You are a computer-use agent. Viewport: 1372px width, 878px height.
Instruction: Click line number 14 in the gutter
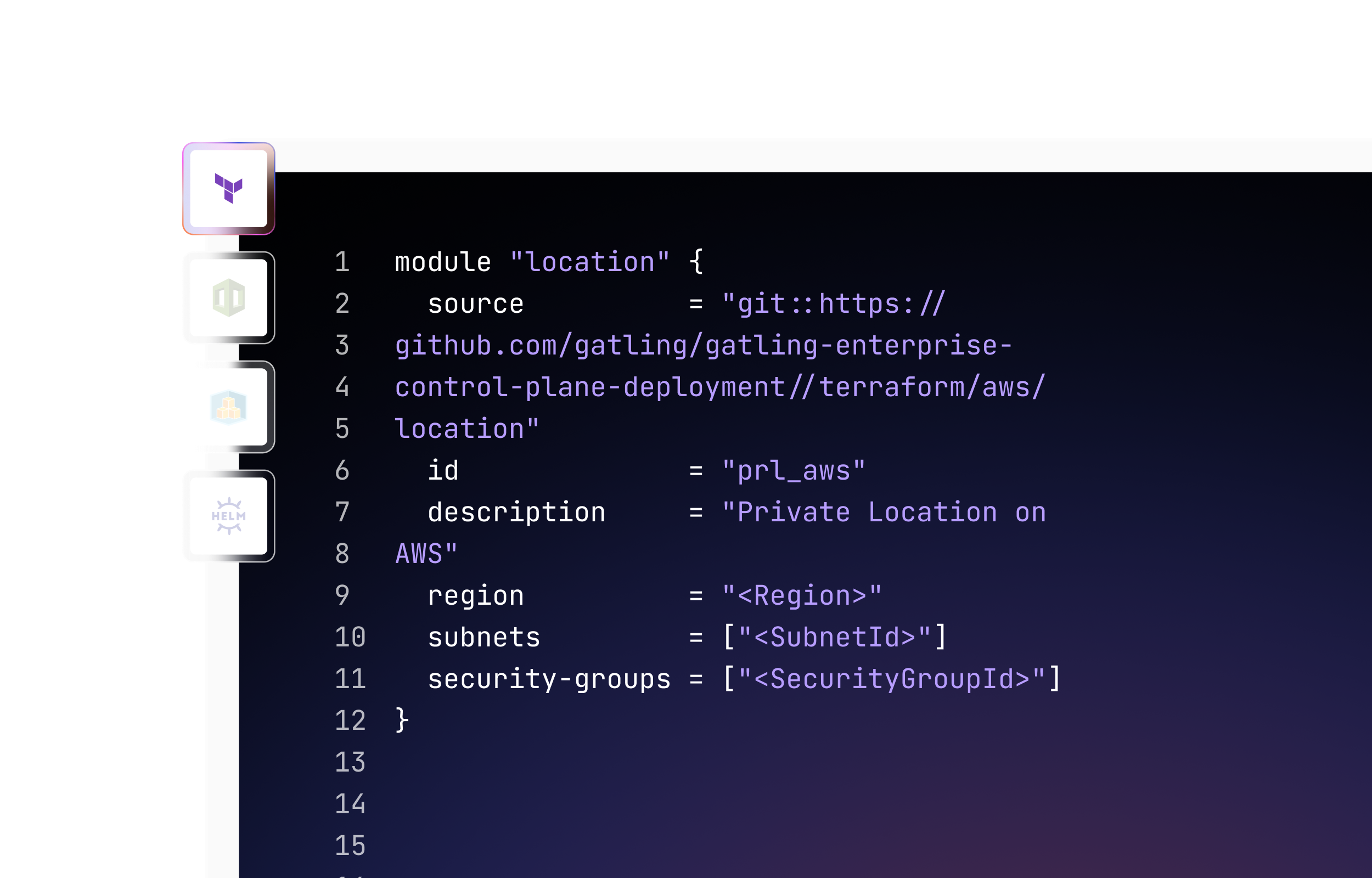click(350, 804)
